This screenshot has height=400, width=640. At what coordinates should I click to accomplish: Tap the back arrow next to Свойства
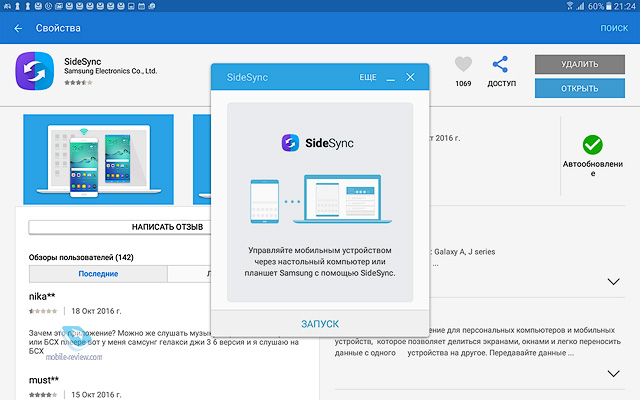click(17, 28)
